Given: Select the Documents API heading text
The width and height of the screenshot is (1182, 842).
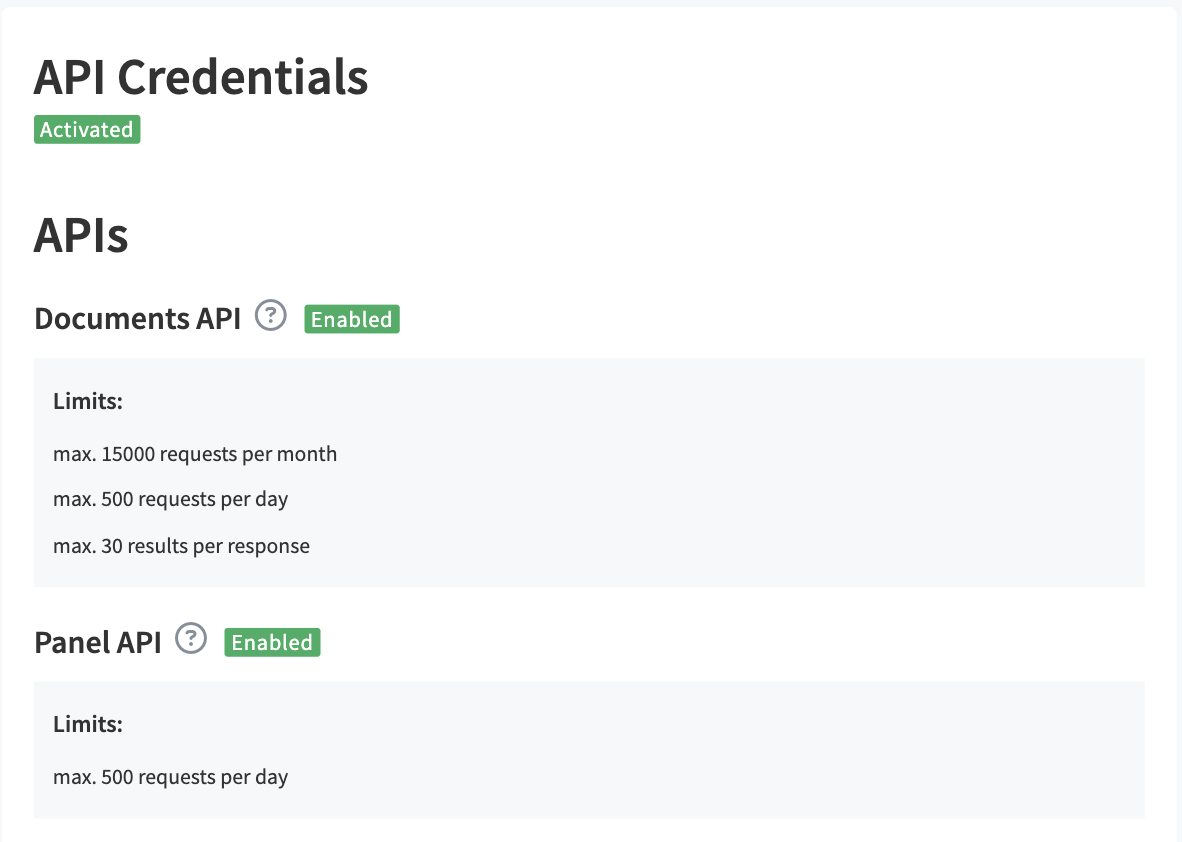Looking at the screenshot, I should click(137, 318).
